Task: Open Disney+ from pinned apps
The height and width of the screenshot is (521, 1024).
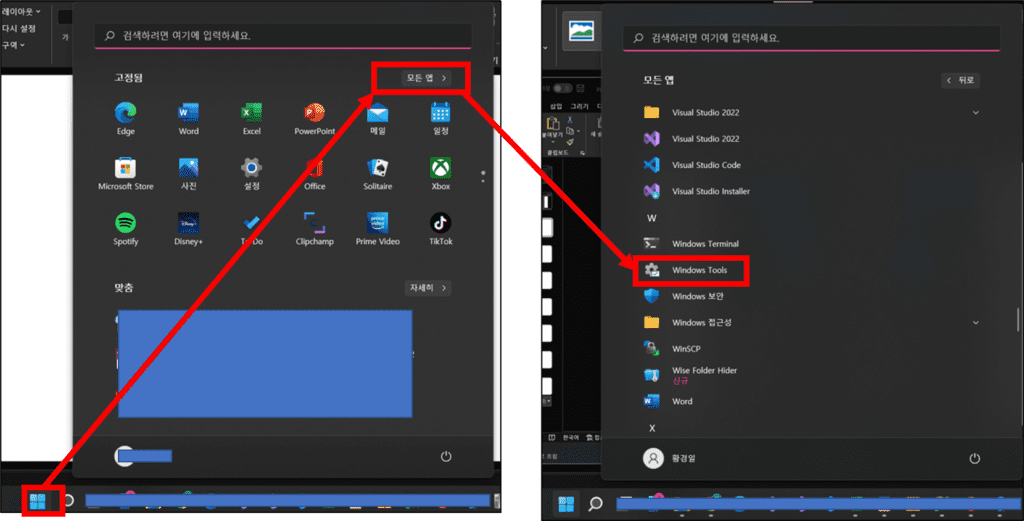Action: [x=188, y=229]
